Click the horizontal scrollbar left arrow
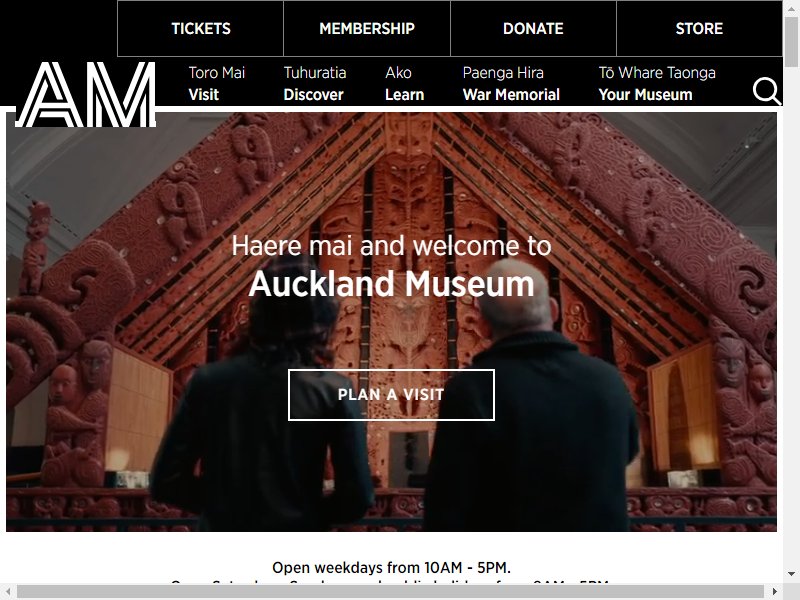Screen dimensions: 800x600 pos(8,591)
